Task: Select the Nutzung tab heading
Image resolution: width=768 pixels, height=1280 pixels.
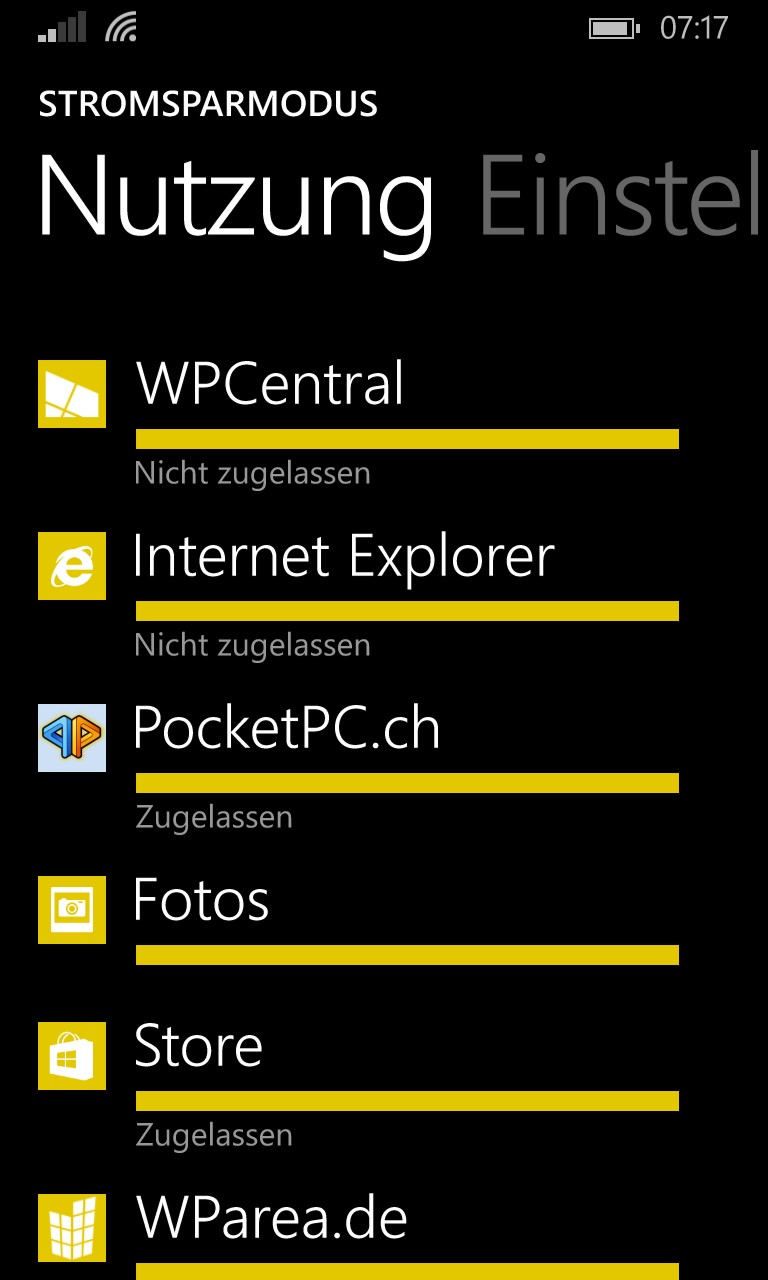Action: (236, 197)
